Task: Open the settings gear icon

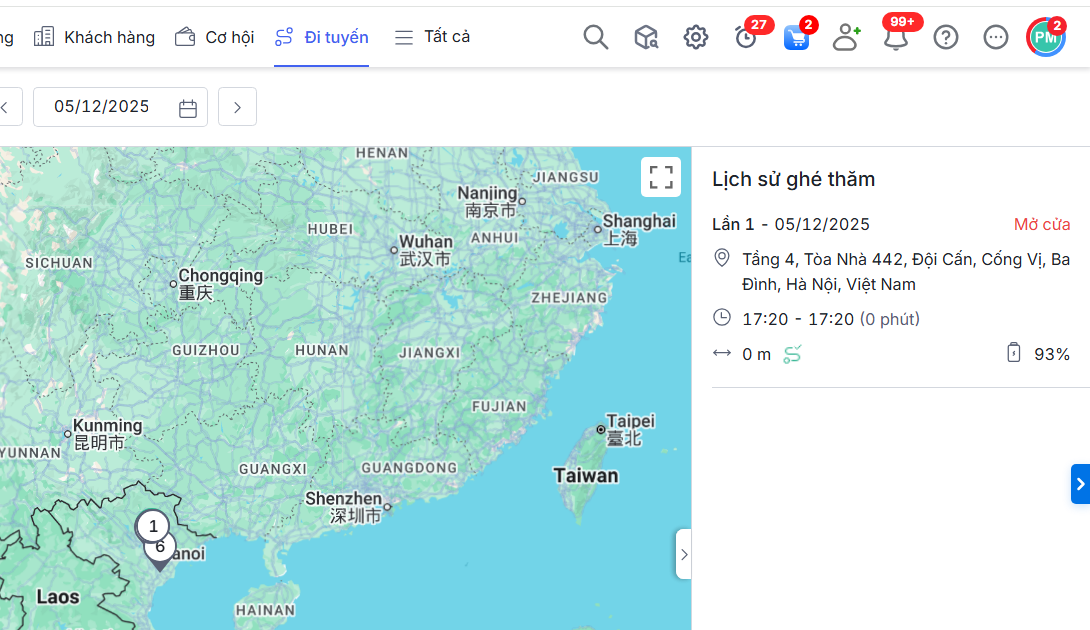Action: (696, 38)
